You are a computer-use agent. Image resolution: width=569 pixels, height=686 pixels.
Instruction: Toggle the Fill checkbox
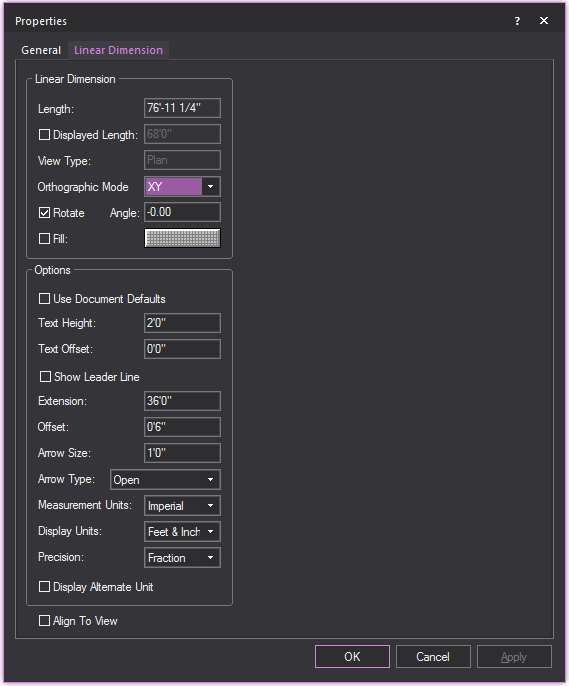(44, 239)
